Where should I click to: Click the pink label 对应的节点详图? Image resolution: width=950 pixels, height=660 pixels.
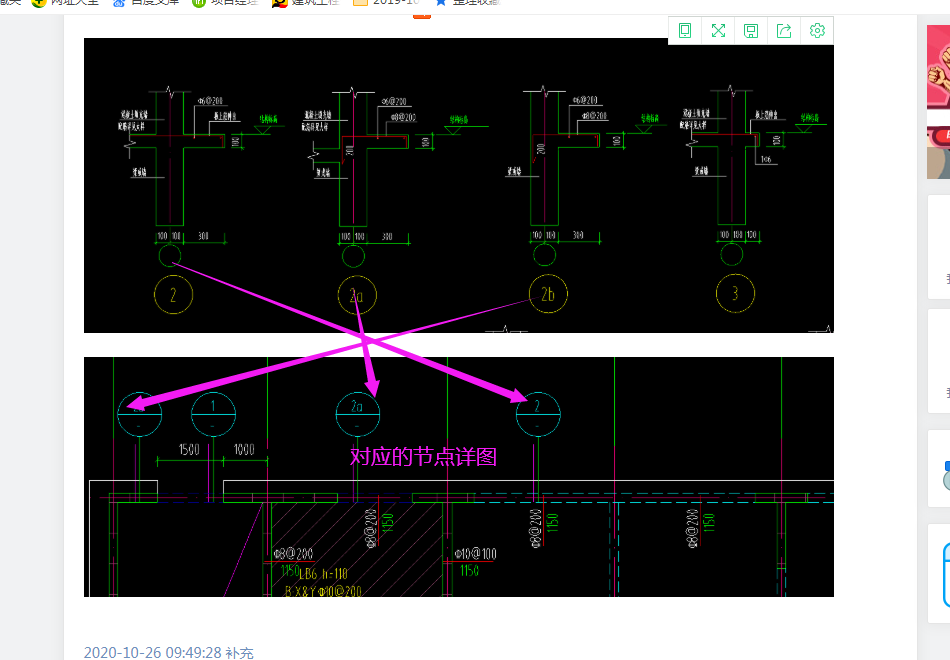[x=424, y=456]
